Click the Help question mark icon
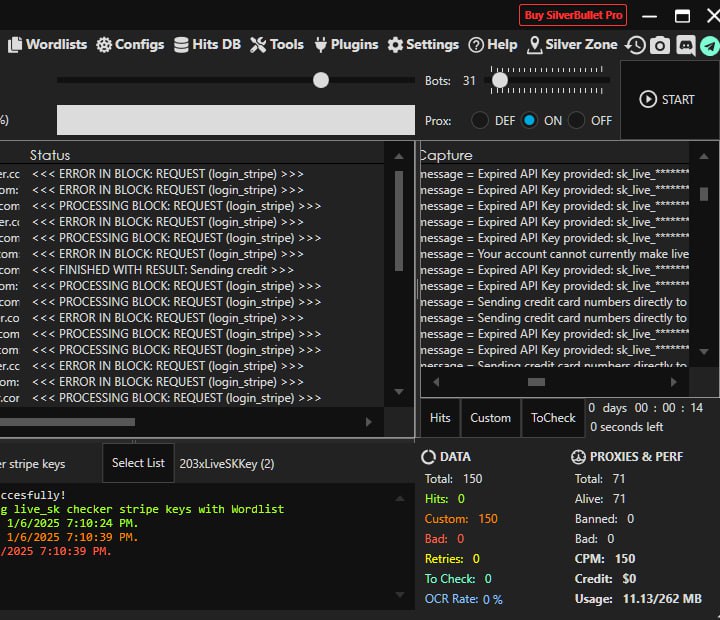Screen dimensions: 720x620 (476, 45)
